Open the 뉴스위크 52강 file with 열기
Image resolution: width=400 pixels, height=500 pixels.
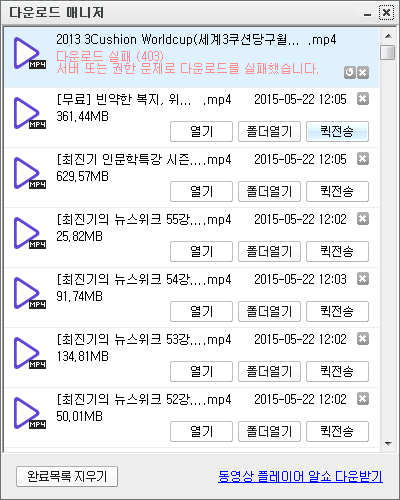201,432
